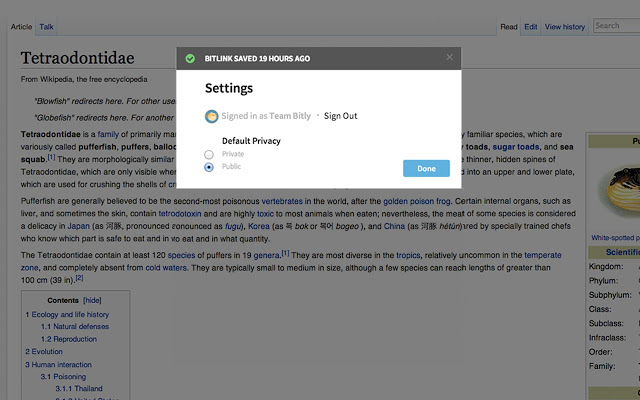Screen dimensions: 640x400
Task: Open the temperate zone link
Action: (542, 255)
